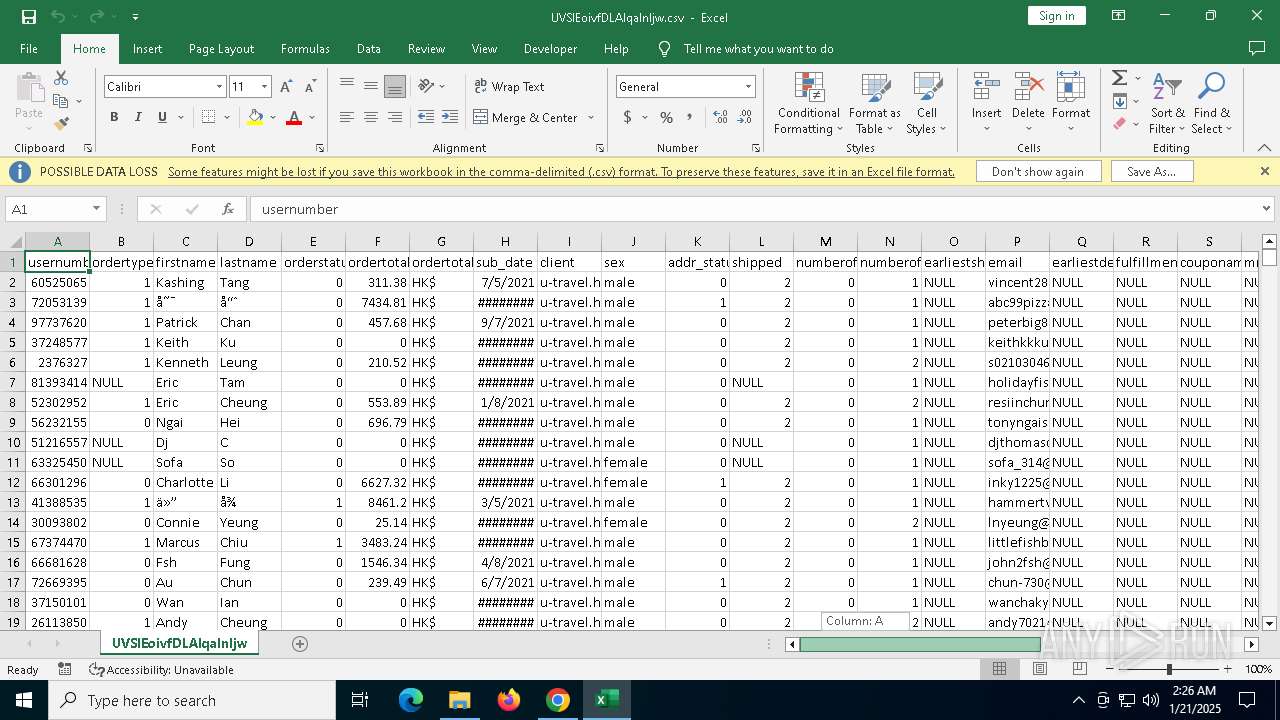Click Don't show again button
Screen dimensions: 1280x720
pos(1037,172)
